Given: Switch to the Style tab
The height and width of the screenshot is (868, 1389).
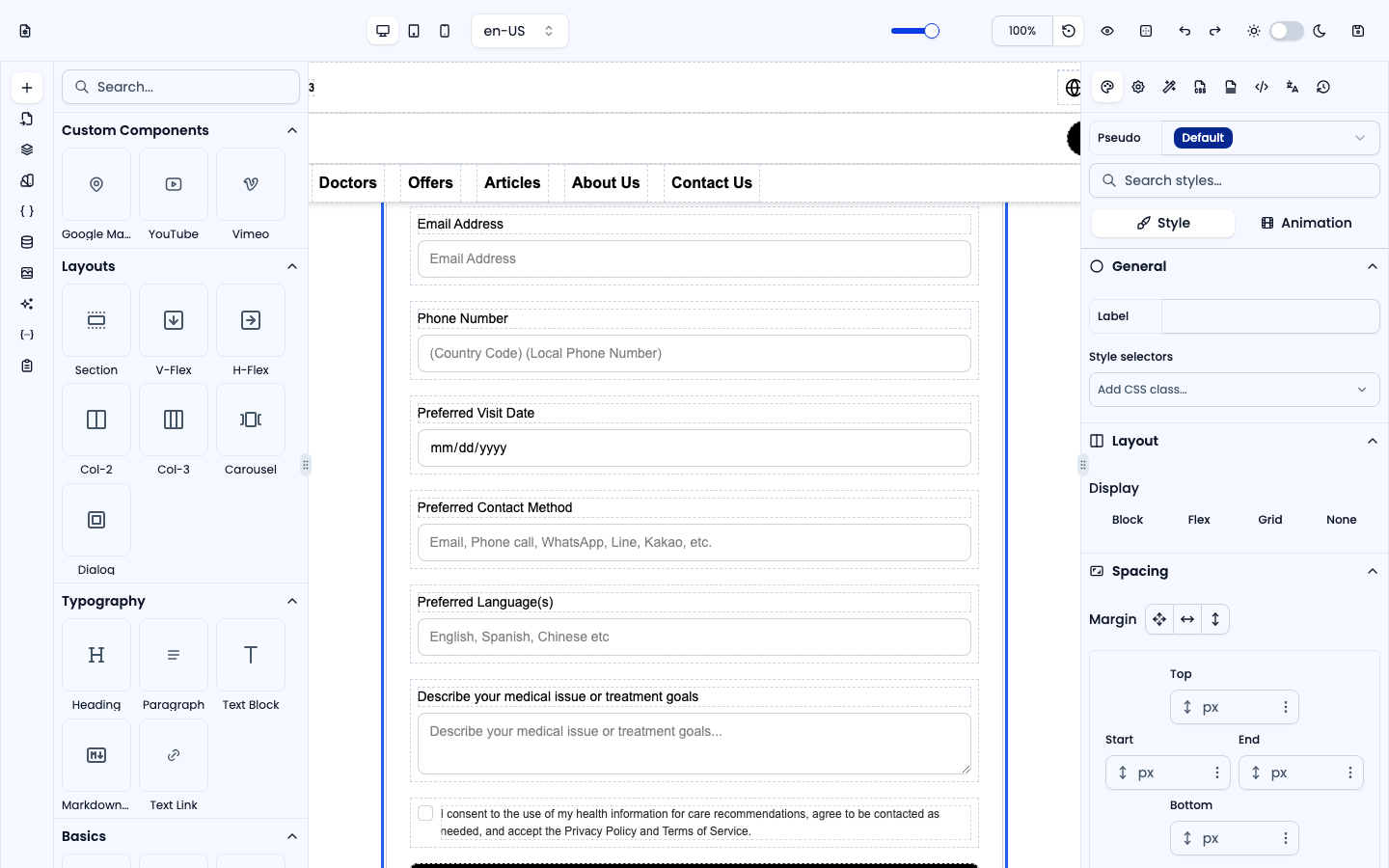Looking at the screenshot, I should pos(1163,223).
